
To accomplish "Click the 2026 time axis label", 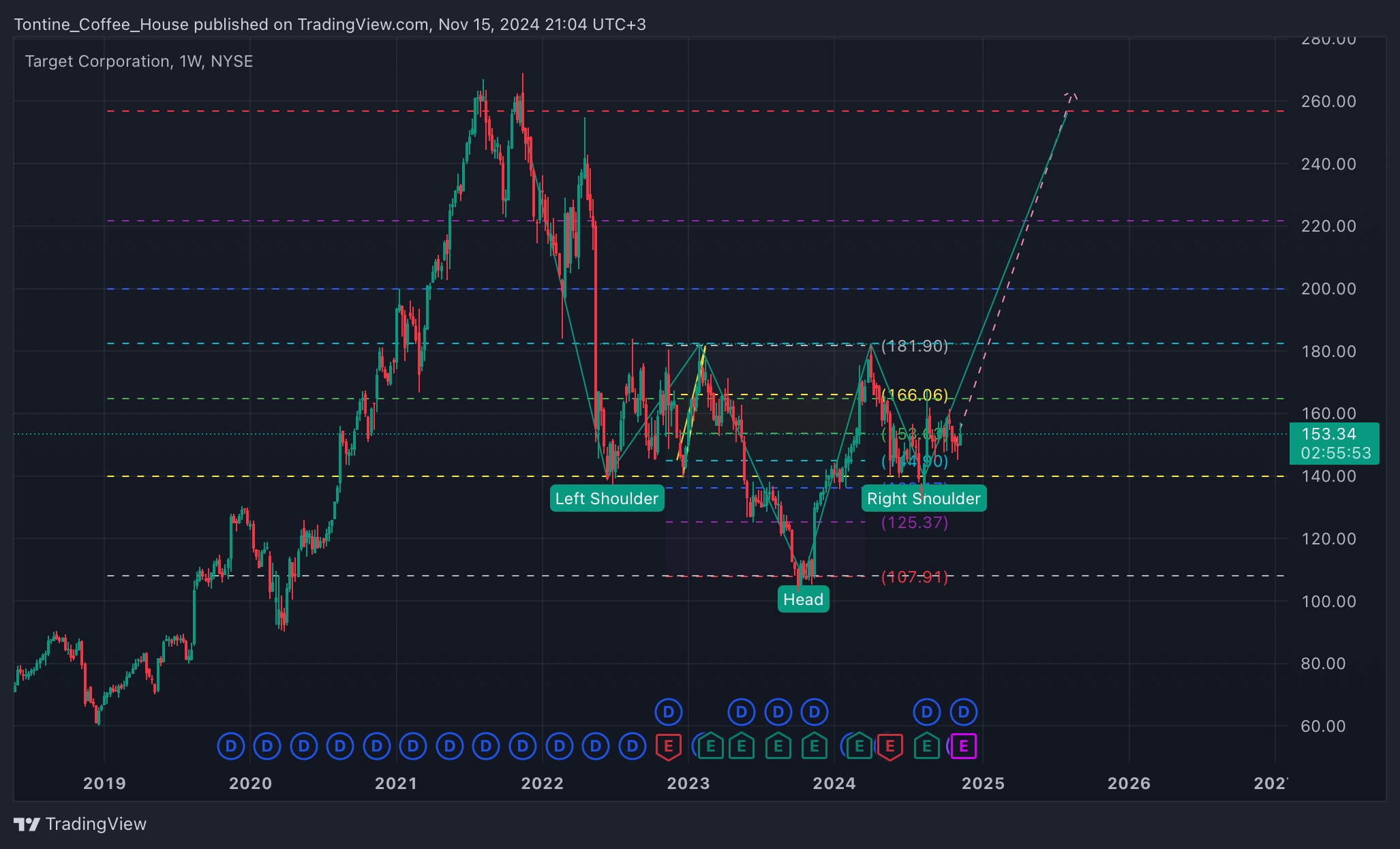I will [x=1129, y=784].
